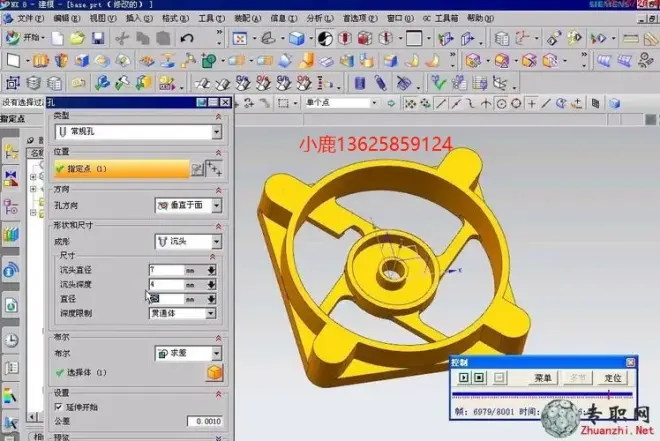Screen dimensions: 660x441
Task: Open the 常规孔 hole type dropdown
Action: [x=215, y=131]
